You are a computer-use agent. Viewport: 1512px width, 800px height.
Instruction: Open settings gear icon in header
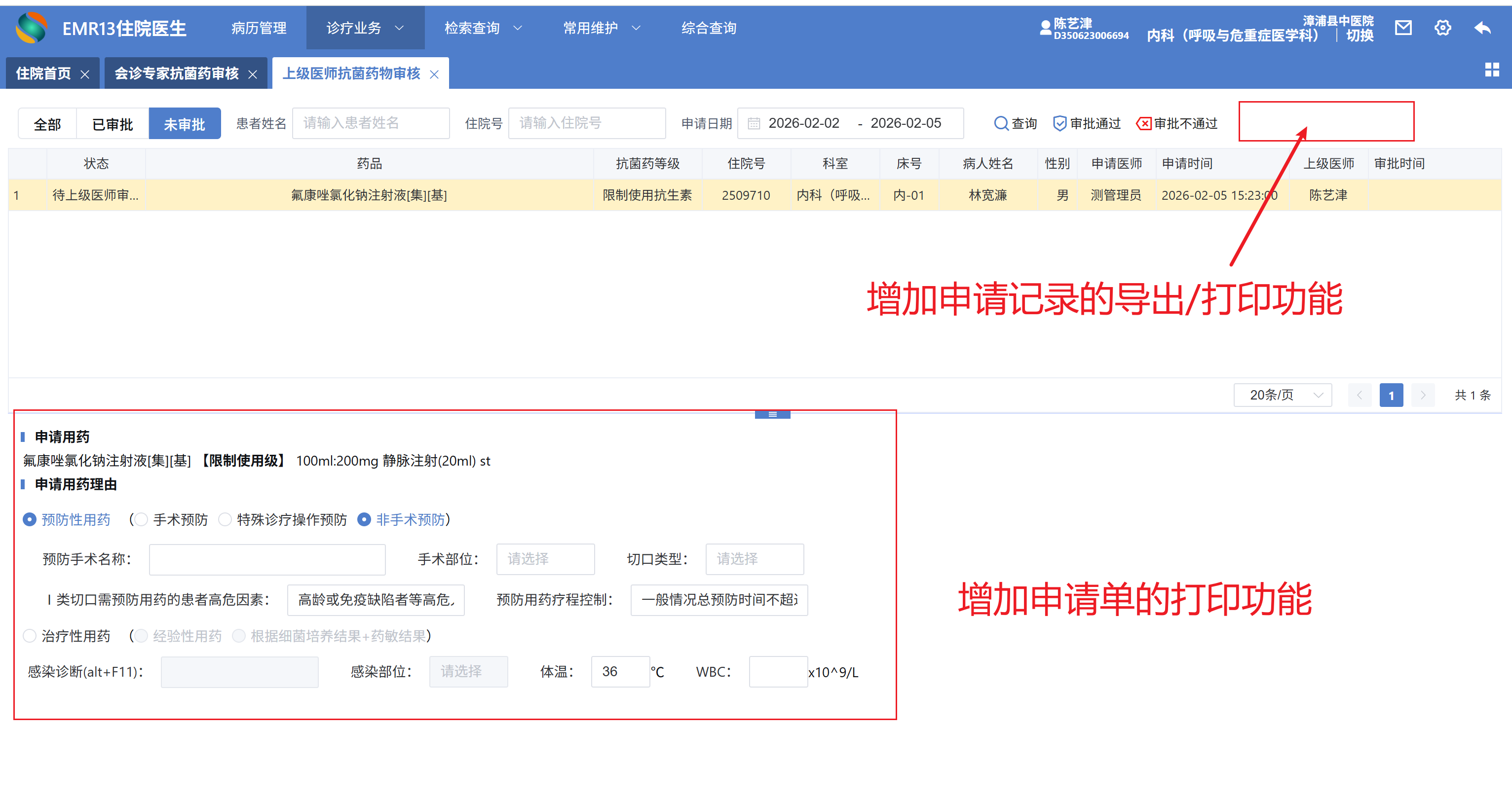pyautogui.click(x=1442, y=28)
